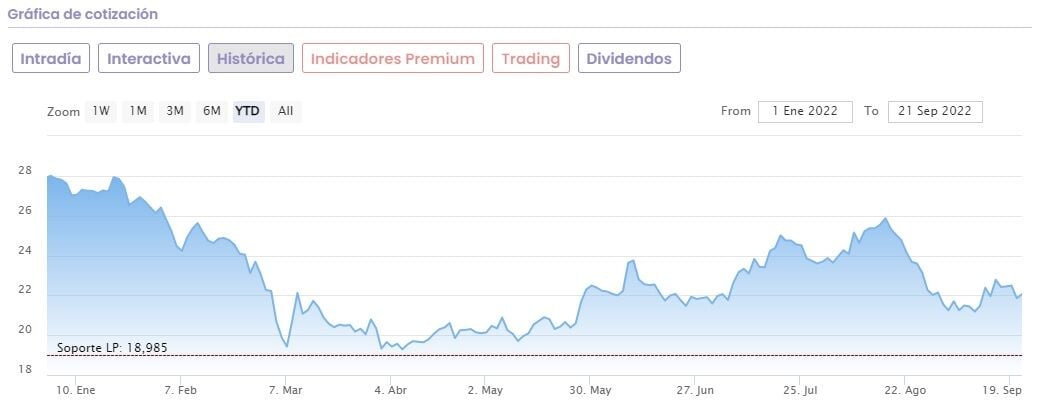The height and width of the screenshot is (409, 1039).
Task: Go to the Trading tab
Action: click(530, 58)
